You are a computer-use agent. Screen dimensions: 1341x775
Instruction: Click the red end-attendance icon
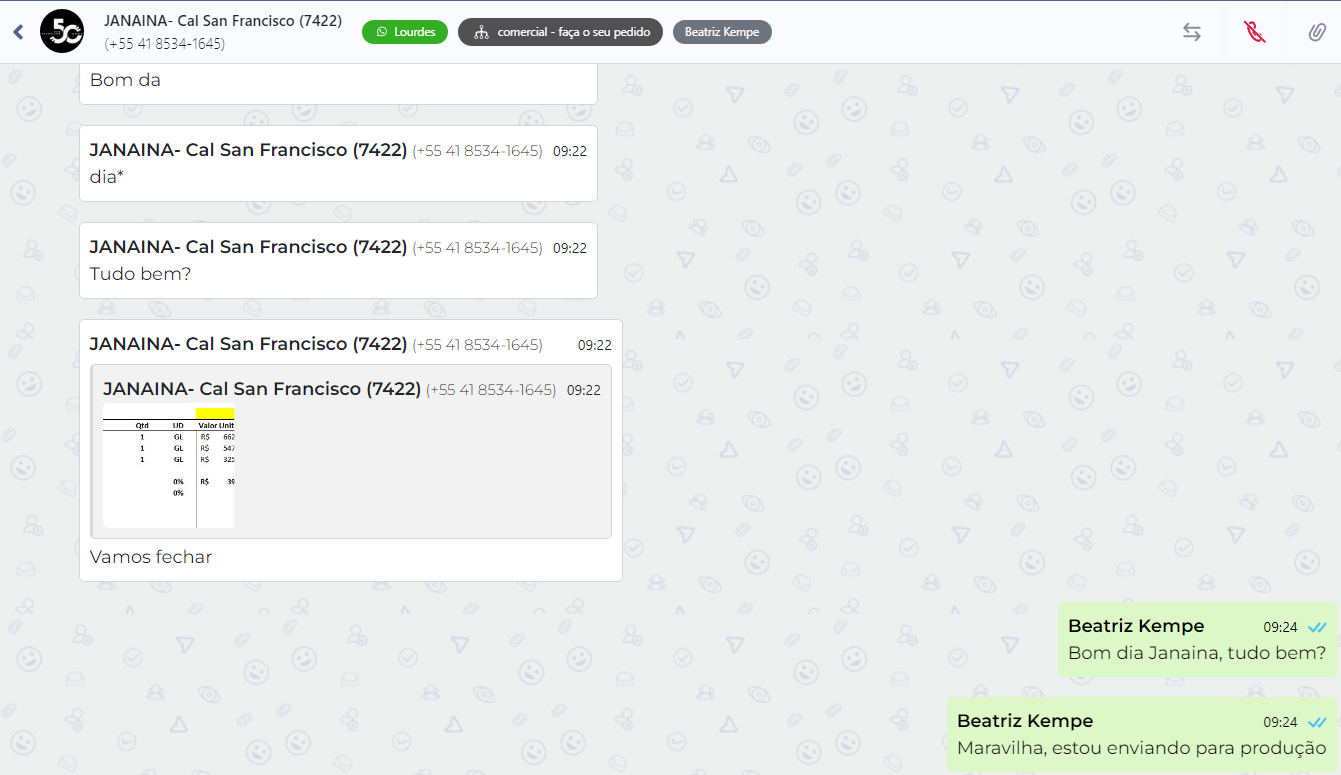click(x=1254, y=32)
